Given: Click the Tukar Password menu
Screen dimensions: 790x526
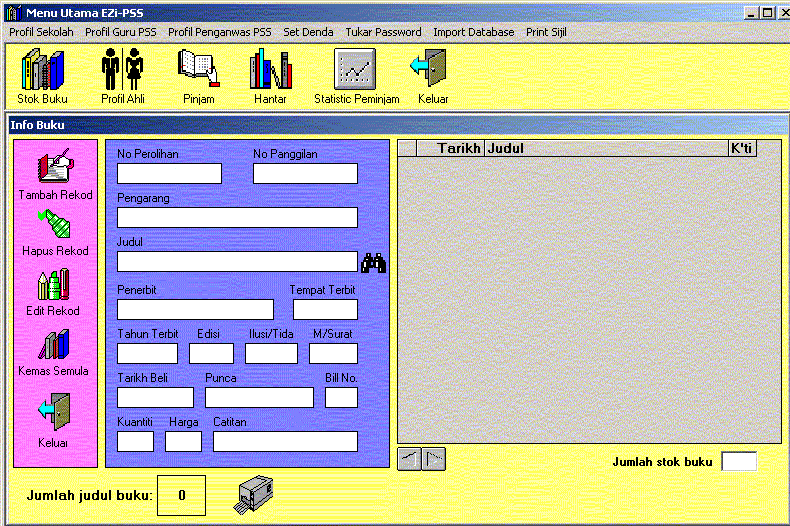Looking at the screenshot, I should [x=383, y=32].
